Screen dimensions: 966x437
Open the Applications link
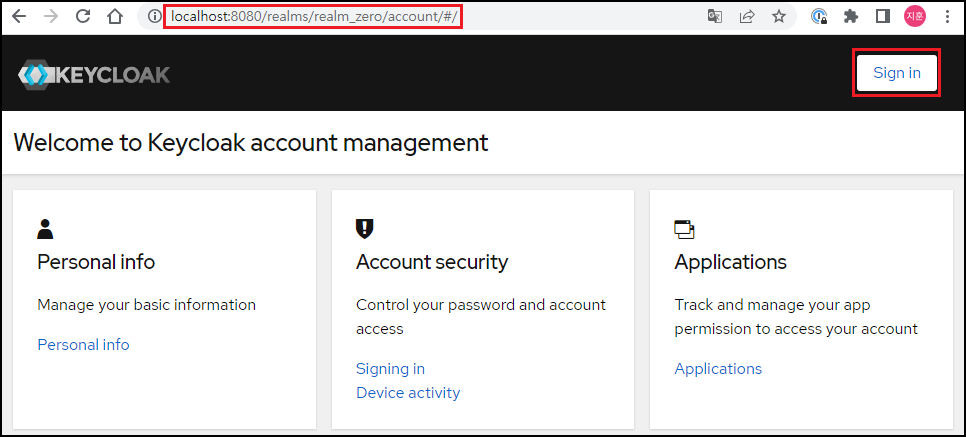pos(718,369)
